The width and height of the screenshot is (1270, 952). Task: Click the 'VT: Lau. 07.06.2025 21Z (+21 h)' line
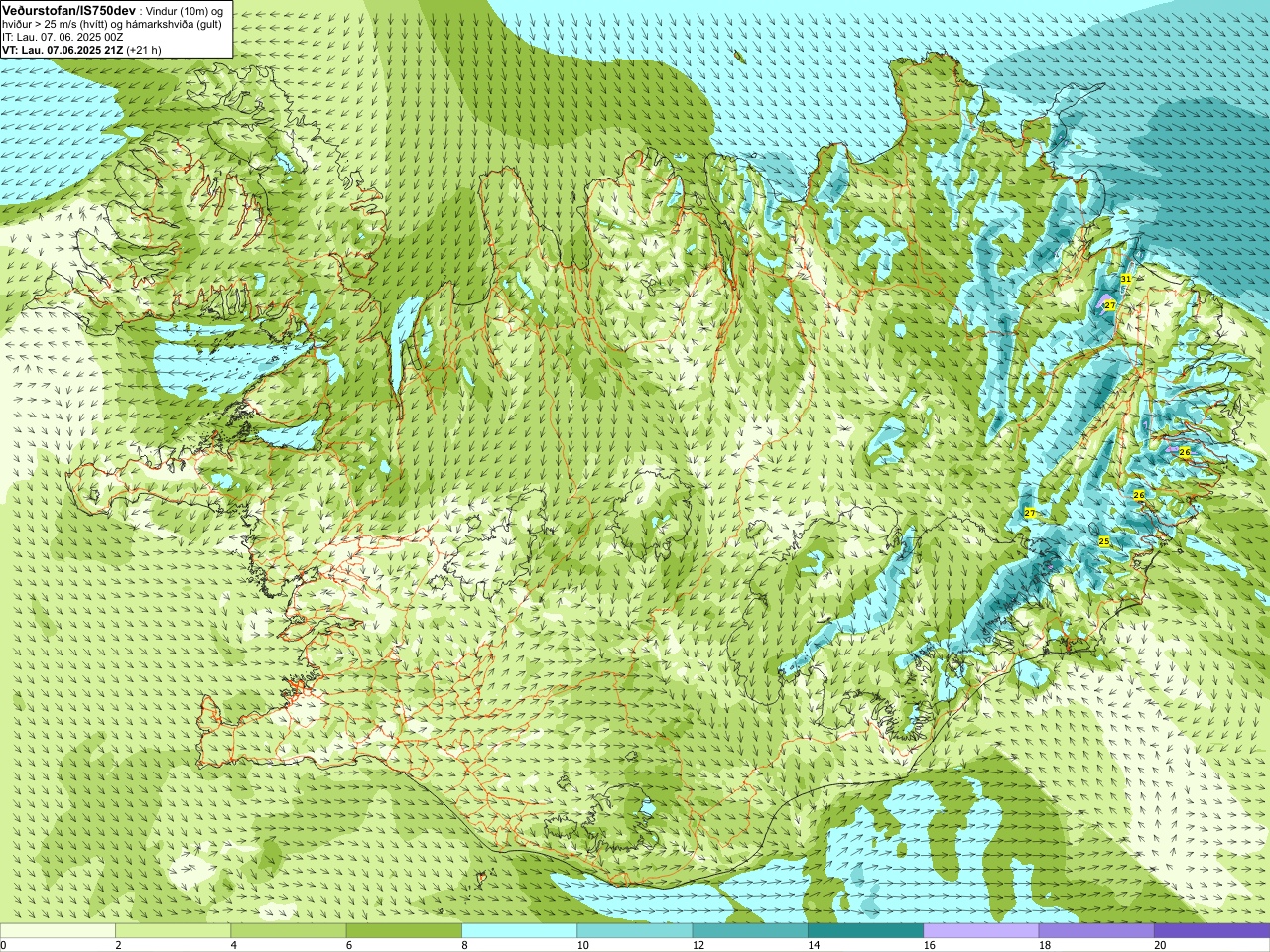tap(81, 50)
